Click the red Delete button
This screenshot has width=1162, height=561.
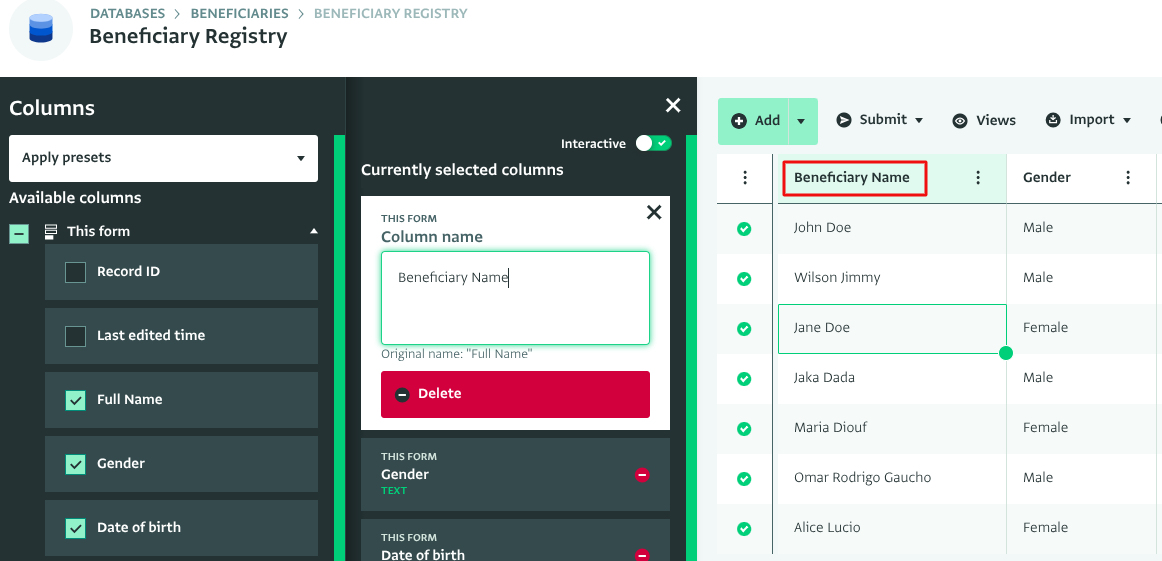pos(515,394)
